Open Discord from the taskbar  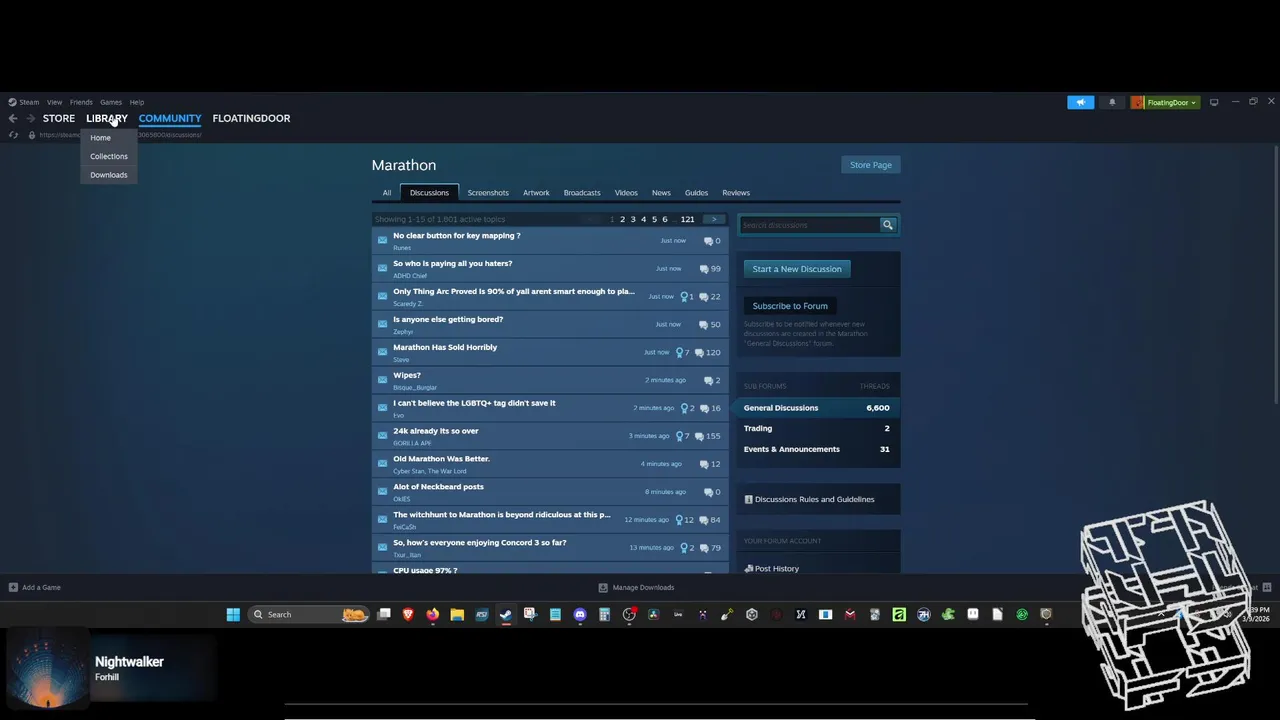point(580,614)
